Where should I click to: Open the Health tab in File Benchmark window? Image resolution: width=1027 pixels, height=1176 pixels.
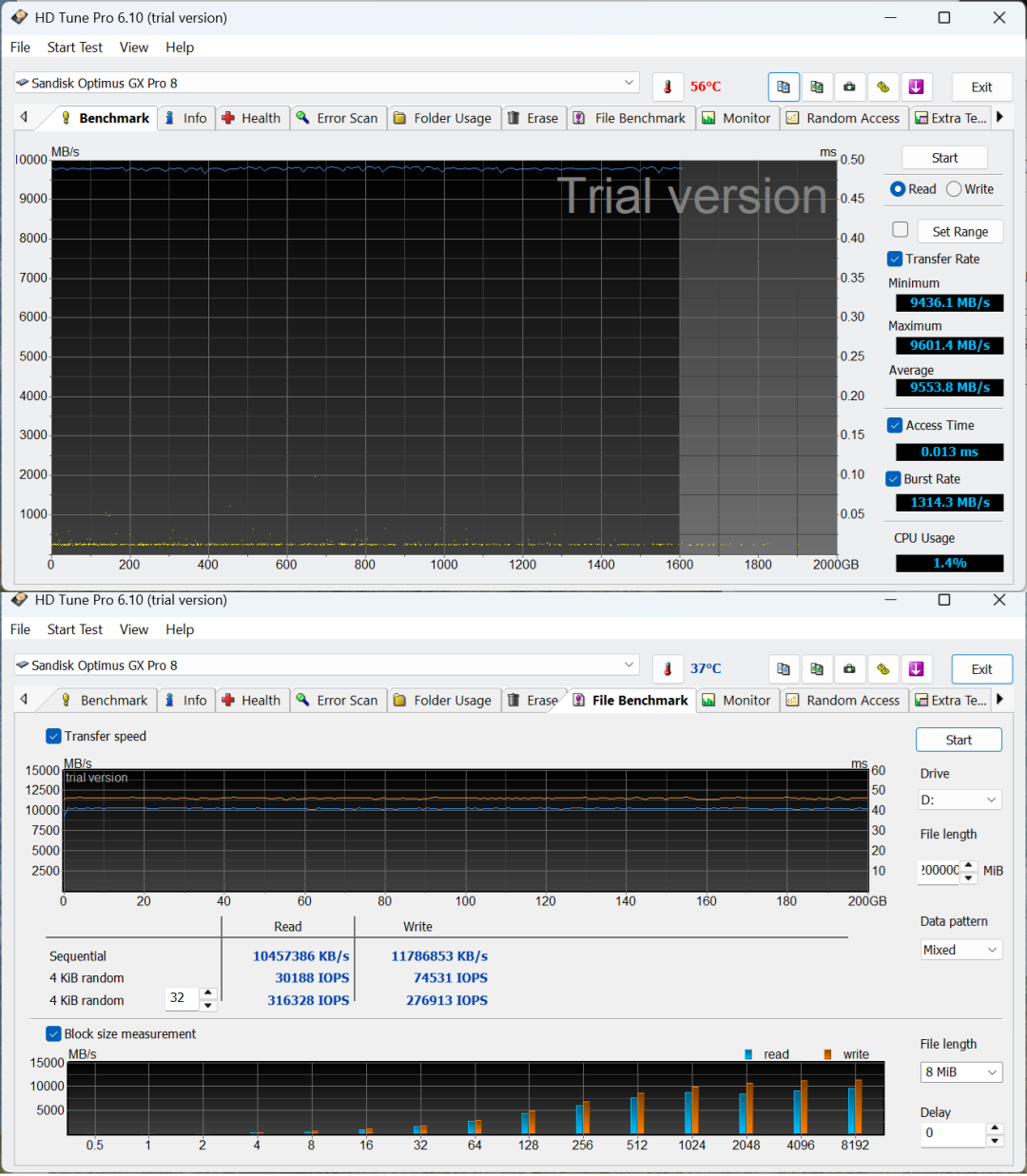pos(251,700)
